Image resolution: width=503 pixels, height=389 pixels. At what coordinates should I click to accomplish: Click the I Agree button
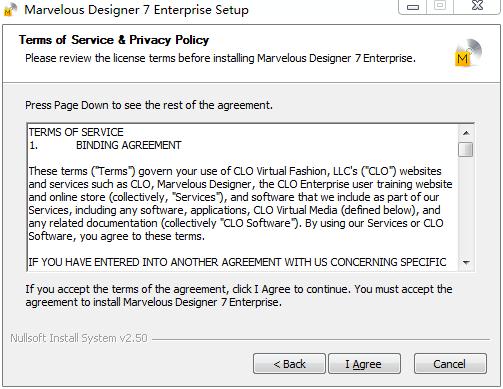click(x=364, y=364)
